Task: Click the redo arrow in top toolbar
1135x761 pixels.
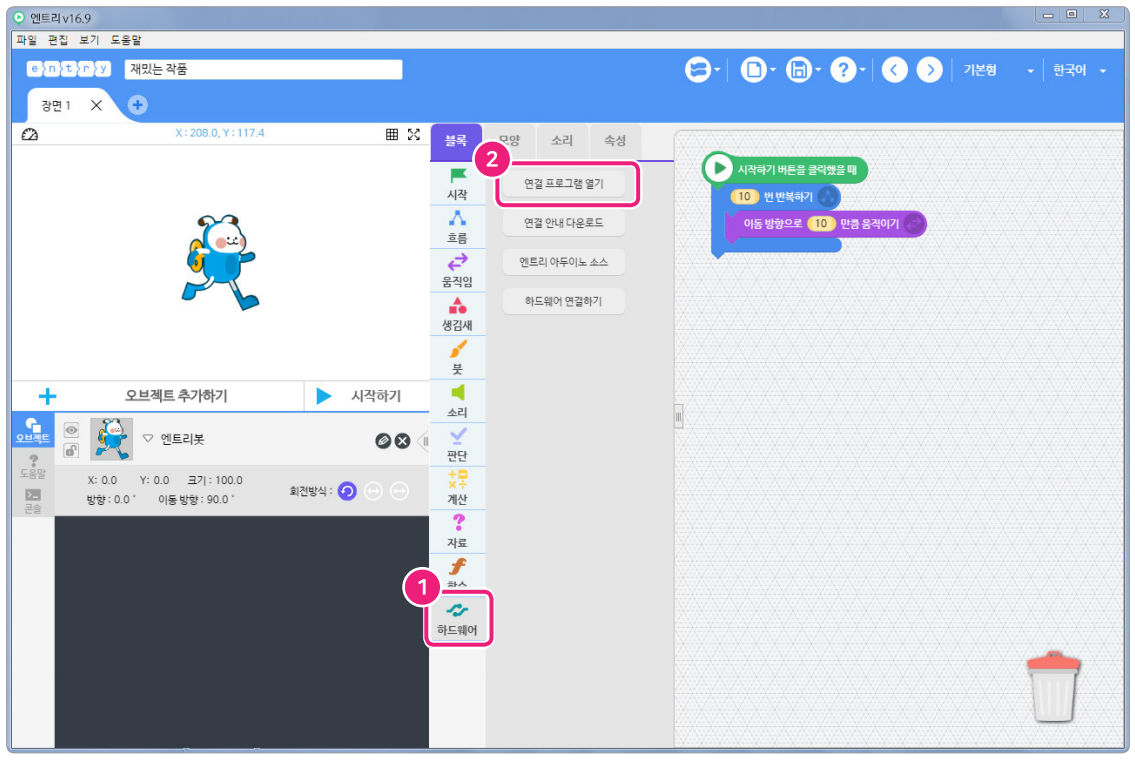Action: point(930,70)
